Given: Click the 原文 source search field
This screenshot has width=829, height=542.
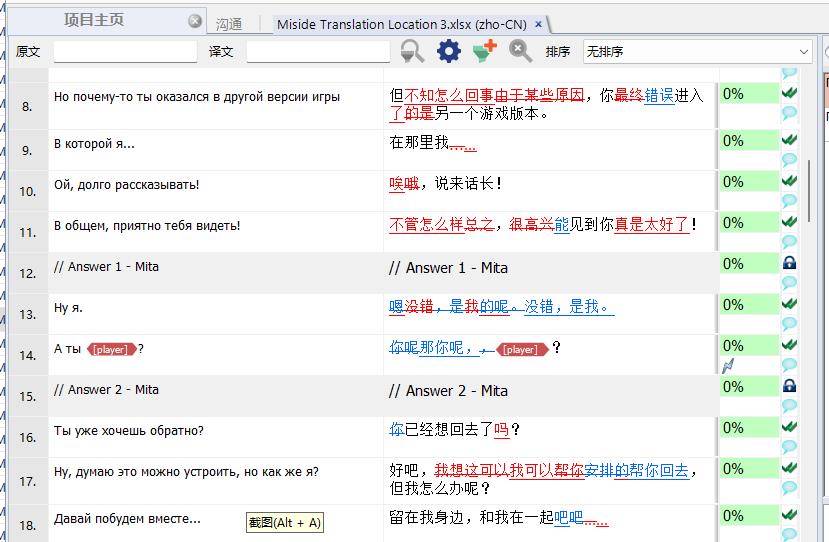Looking at the screenshot, I should click(x=125, y=51).
